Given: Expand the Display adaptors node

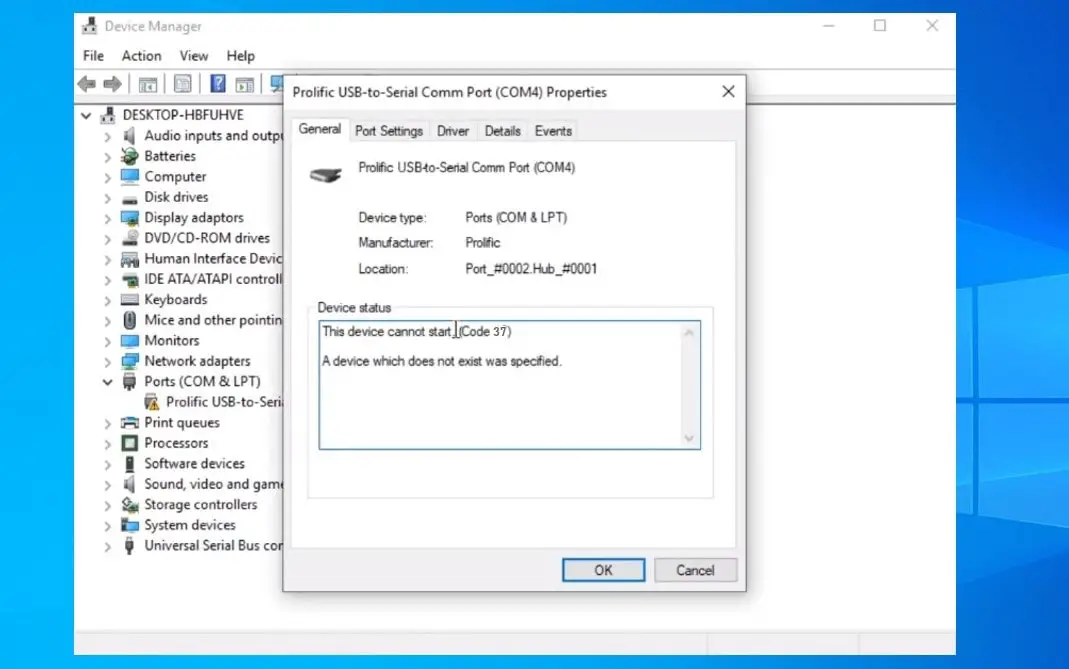Looking at the screenshot, I should (x=108, y=218).
